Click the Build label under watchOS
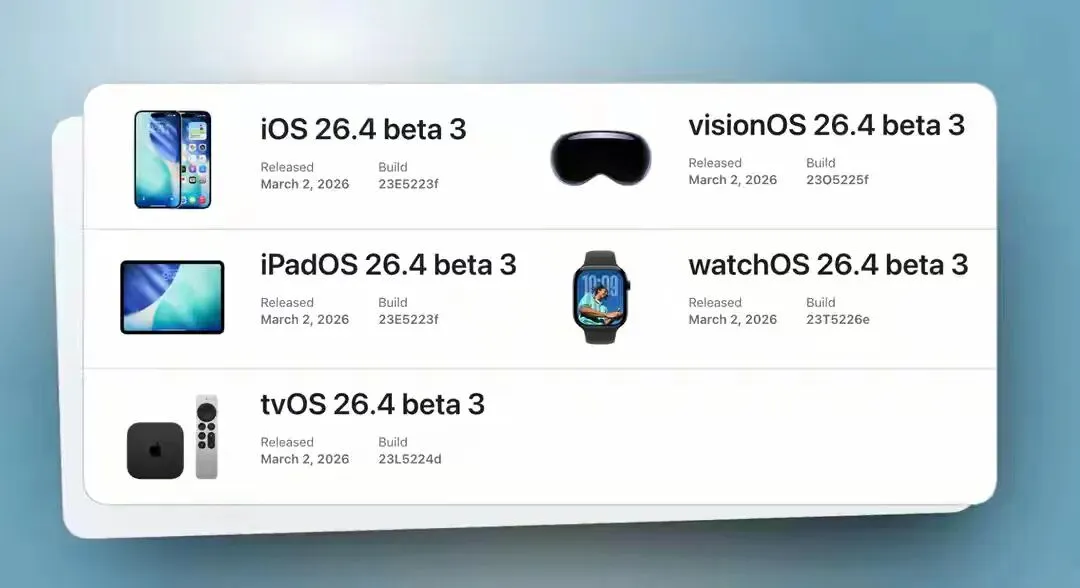This screenshot has width=1080, height=588. 821,303
